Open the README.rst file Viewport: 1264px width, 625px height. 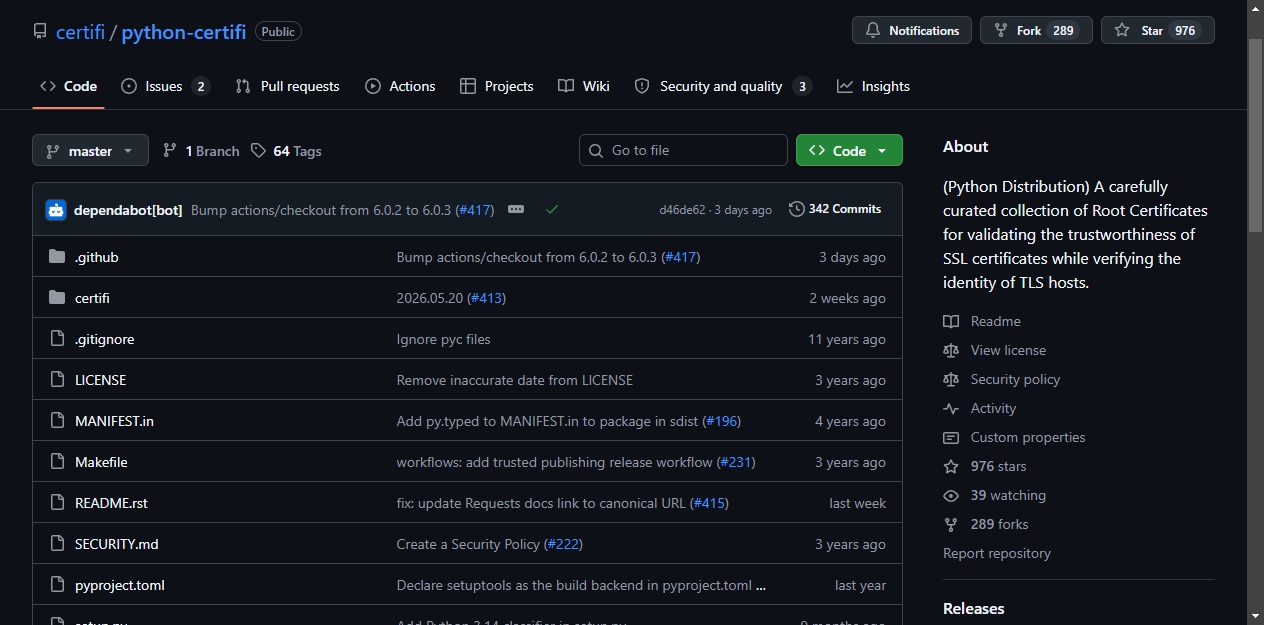click(x=111, y=503)
